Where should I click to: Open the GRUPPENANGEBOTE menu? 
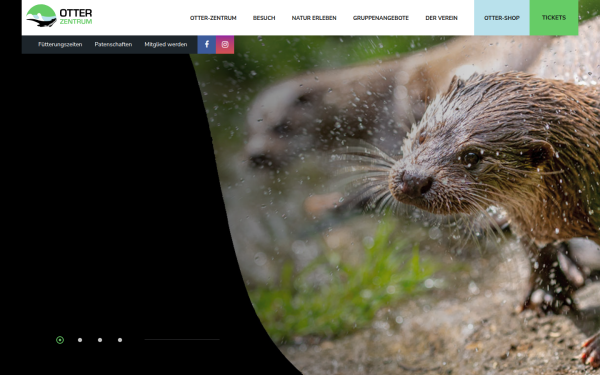pyautogui.click(x=381, y=18)
